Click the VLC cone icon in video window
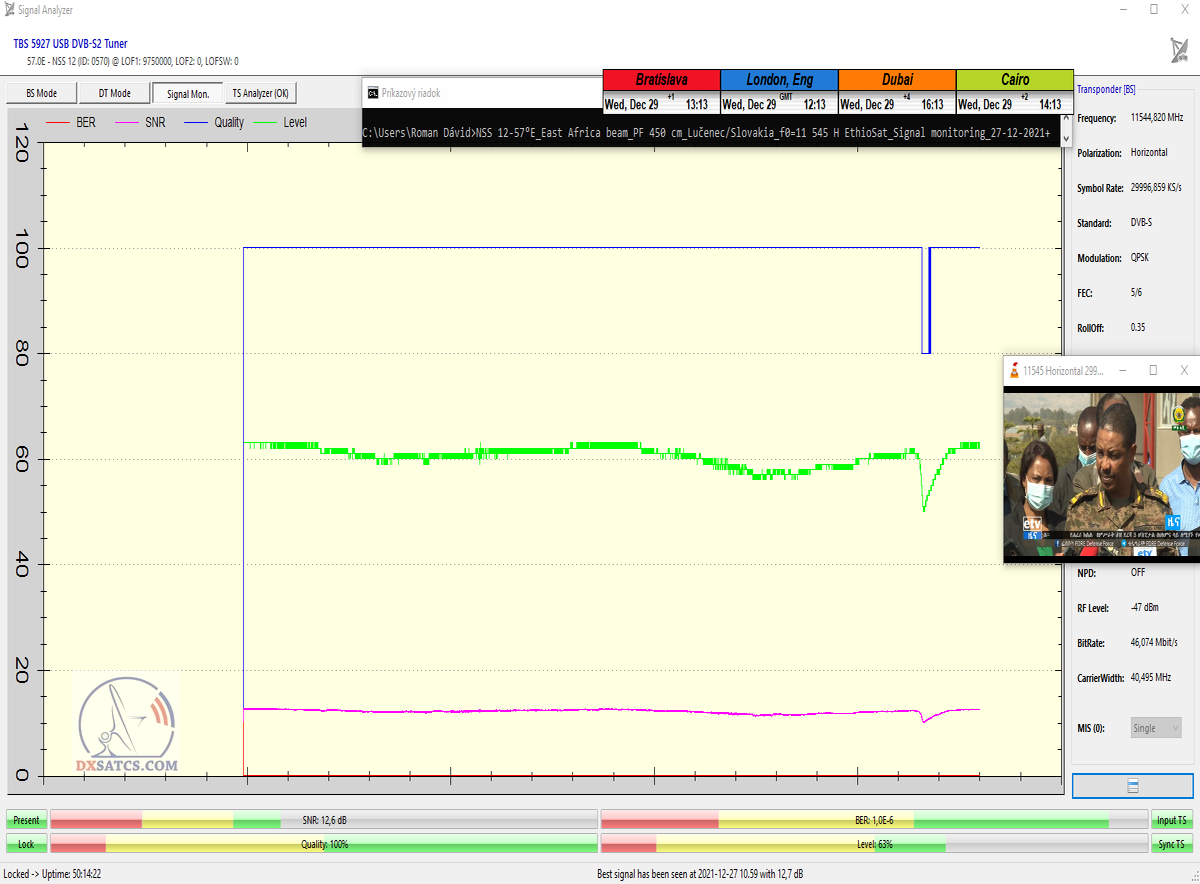Screen dimensions: 1200x884 coord(1014,370)
